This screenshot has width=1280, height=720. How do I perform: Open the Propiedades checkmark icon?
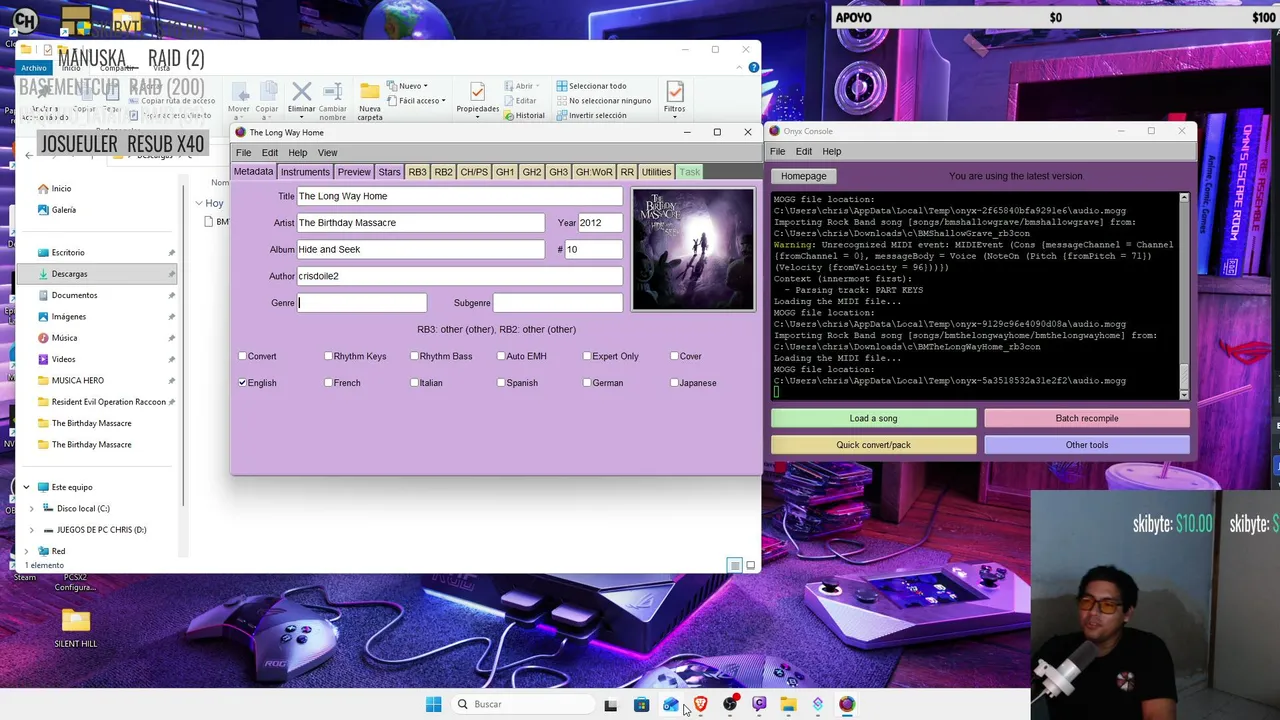point(477,92)
